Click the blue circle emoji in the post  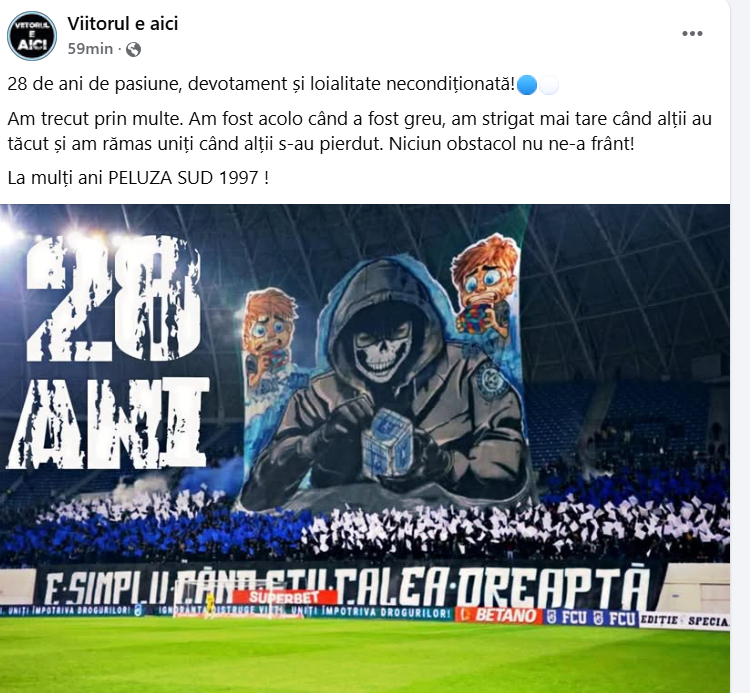[527, 85]
